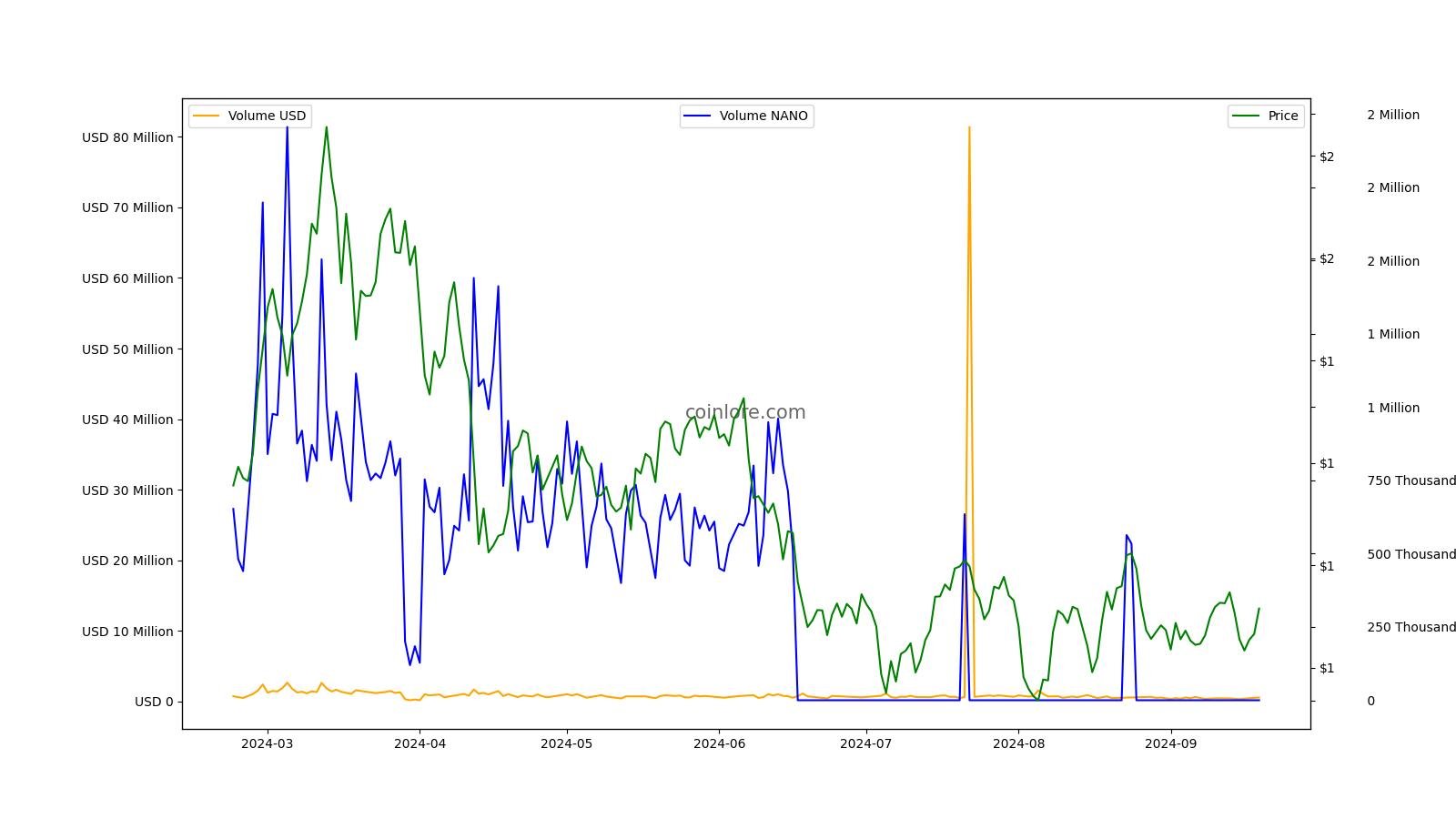Viewport: 1456px width, 819px height.
Task: Click the 2024-09 date tick label
Action: (x=1170, y=743)
